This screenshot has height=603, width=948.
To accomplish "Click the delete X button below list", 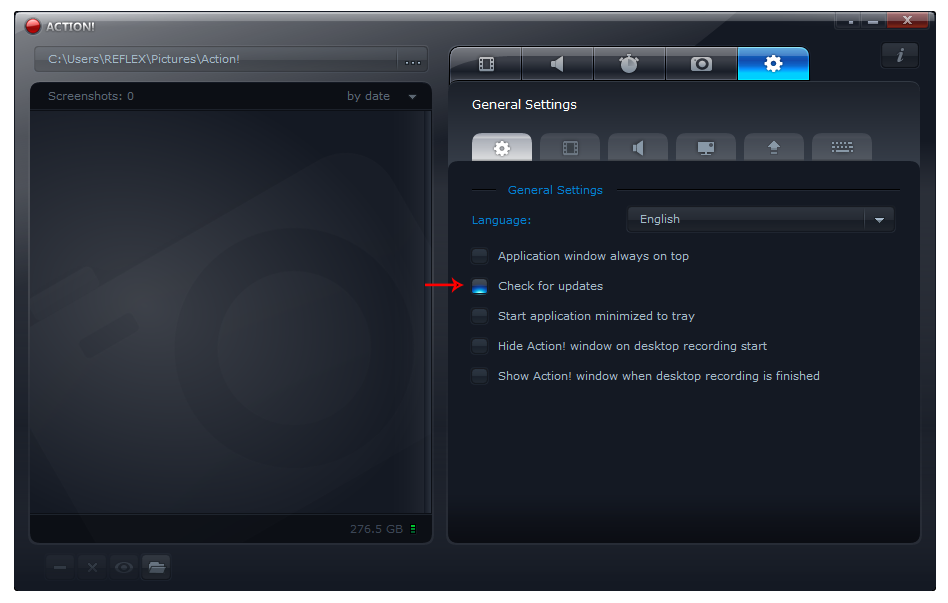I will (x=92, y=567).
